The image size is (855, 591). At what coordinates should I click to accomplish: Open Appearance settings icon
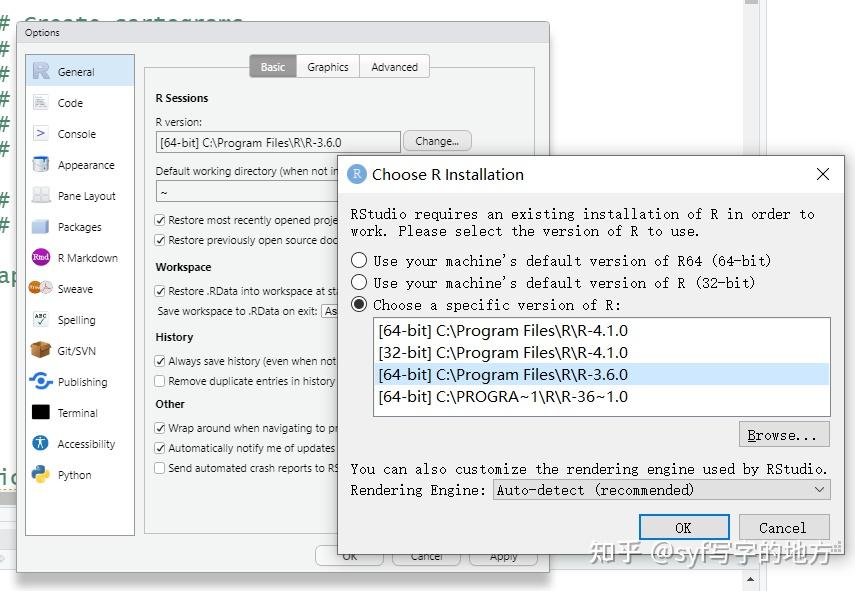41,165
